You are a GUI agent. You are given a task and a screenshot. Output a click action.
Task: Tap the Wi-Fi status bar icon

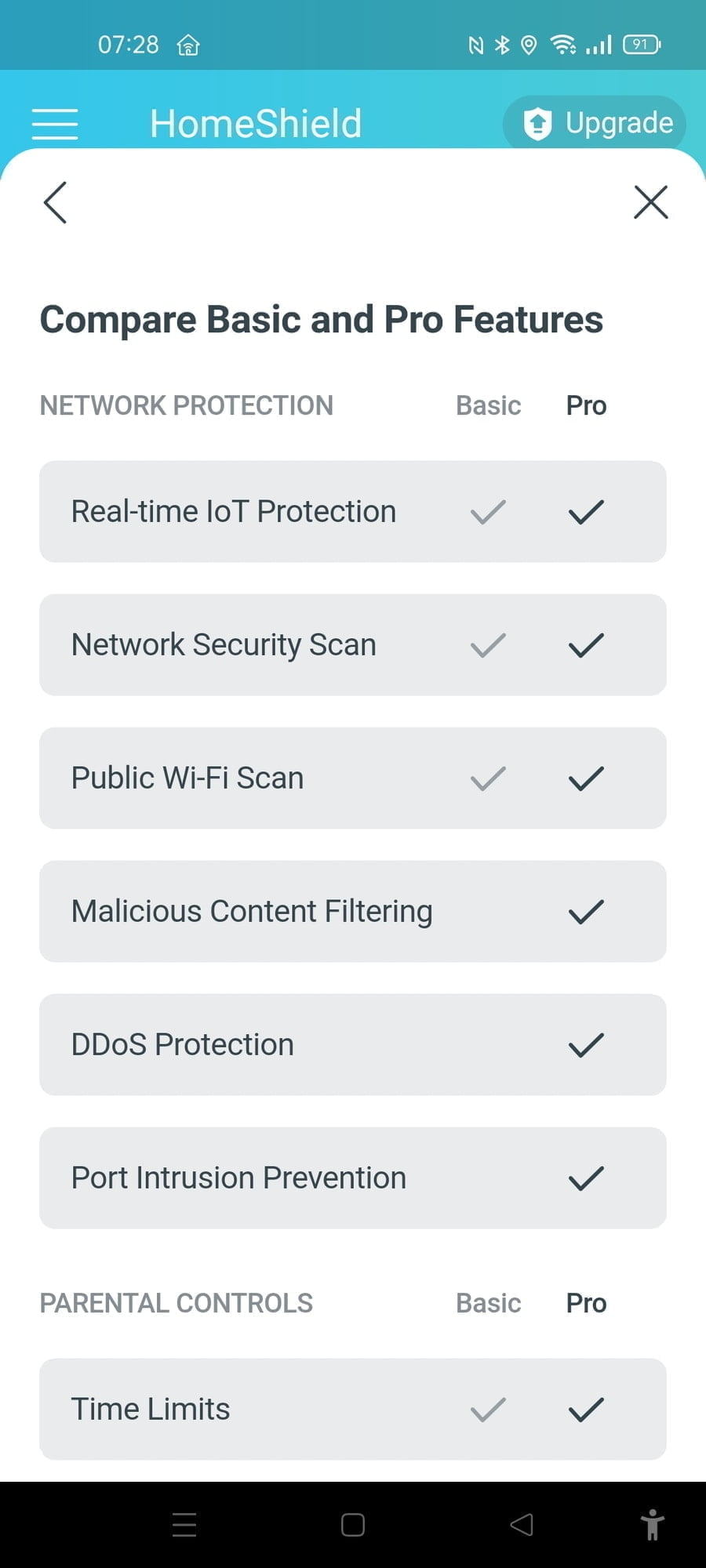pyautogui.click(x=562, y=45)
